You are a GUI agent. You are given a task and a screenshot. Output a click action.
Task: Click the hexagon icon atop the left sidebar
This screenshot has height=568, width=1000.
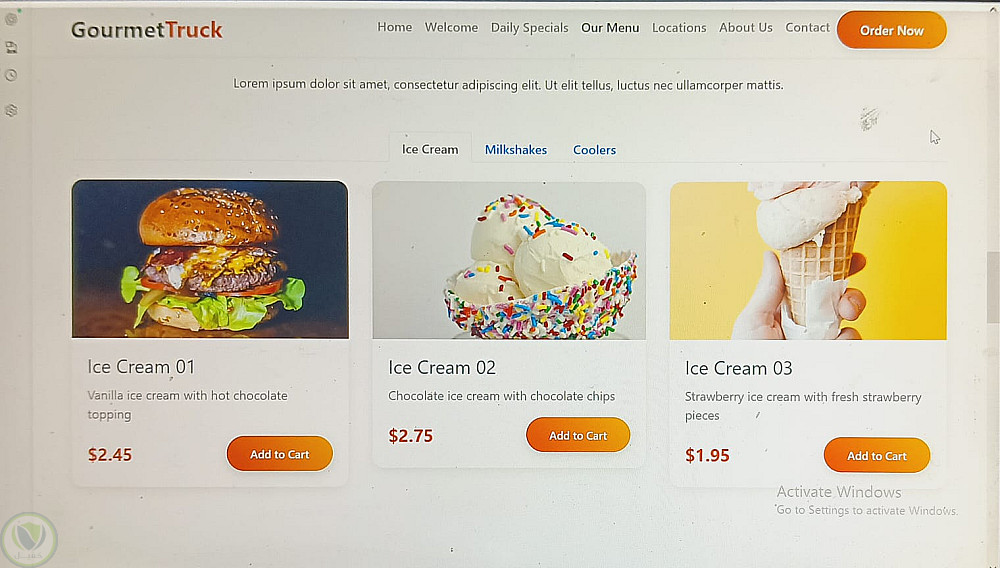pyautogui.click(x=11, y=19)
